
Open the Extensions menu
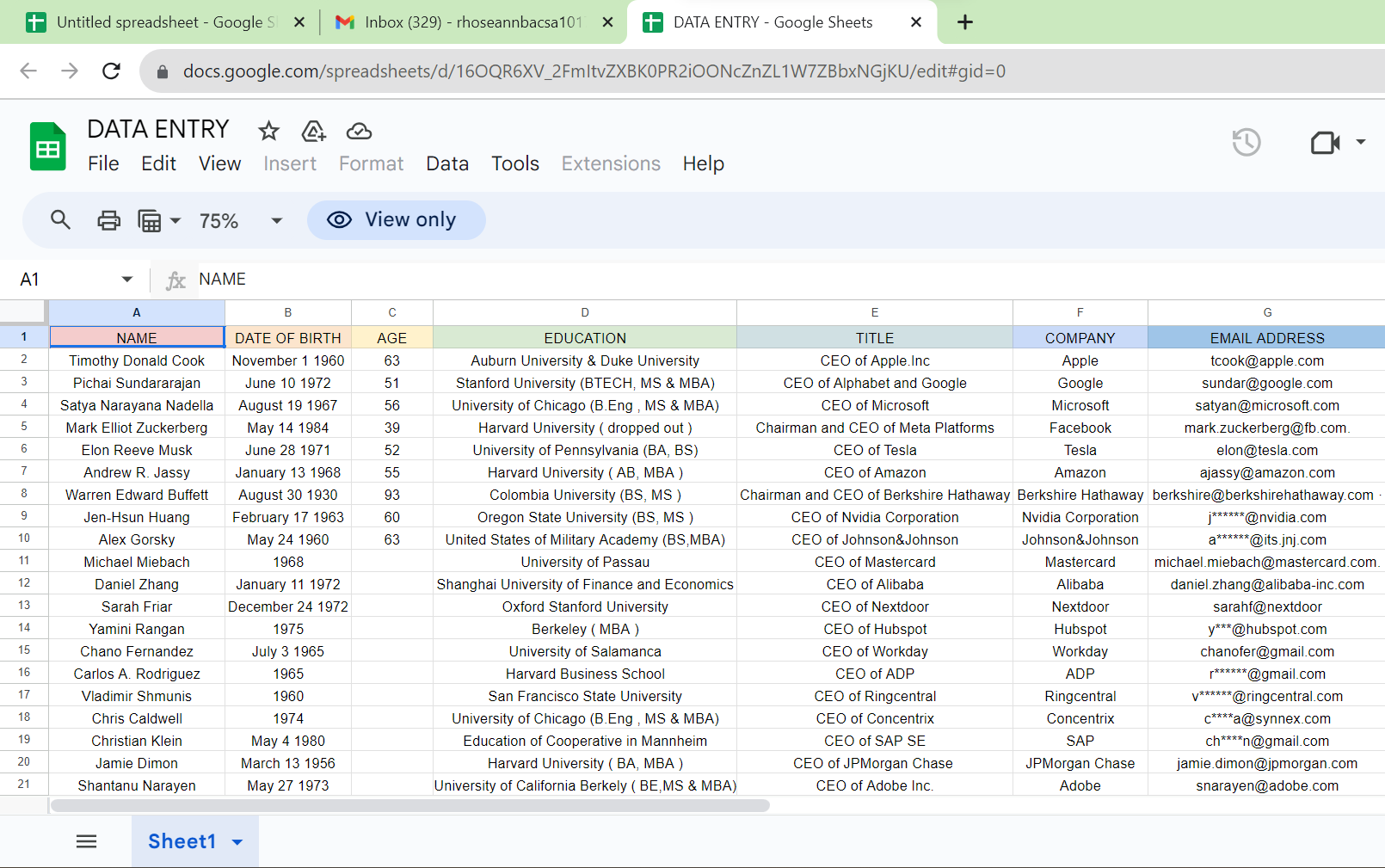point(611,163)
